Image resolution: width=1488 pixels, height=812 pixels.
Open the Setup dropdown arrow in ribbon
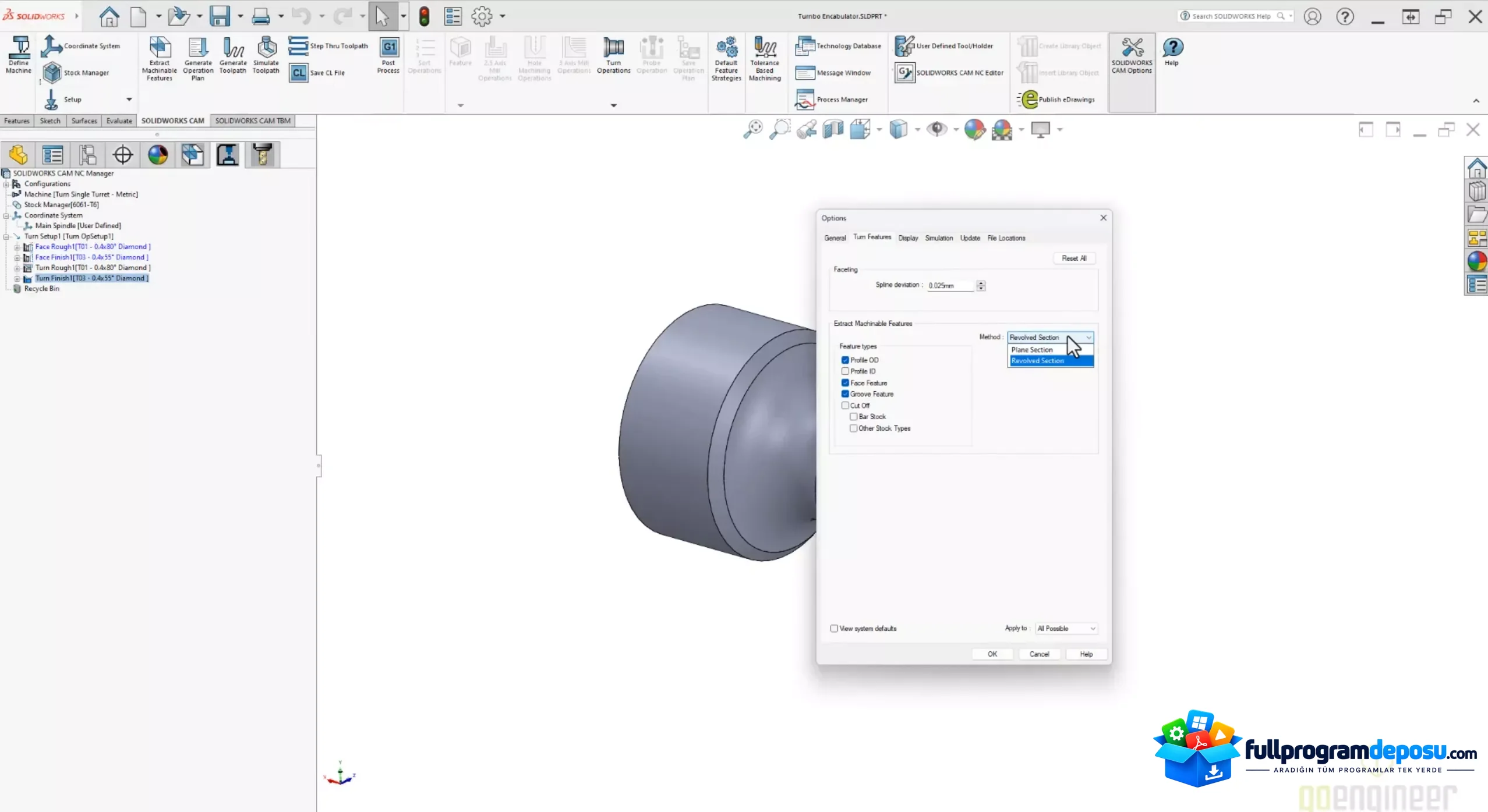click(129, 100)
